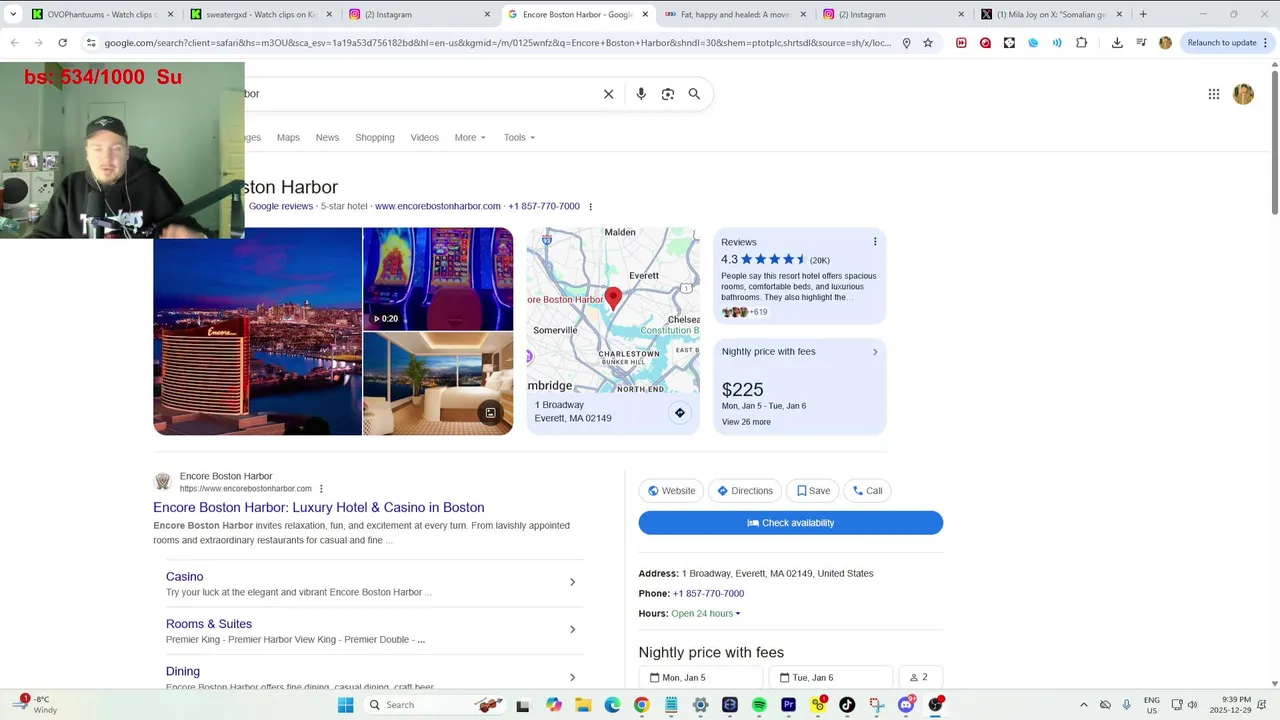Reload the page

62,43
